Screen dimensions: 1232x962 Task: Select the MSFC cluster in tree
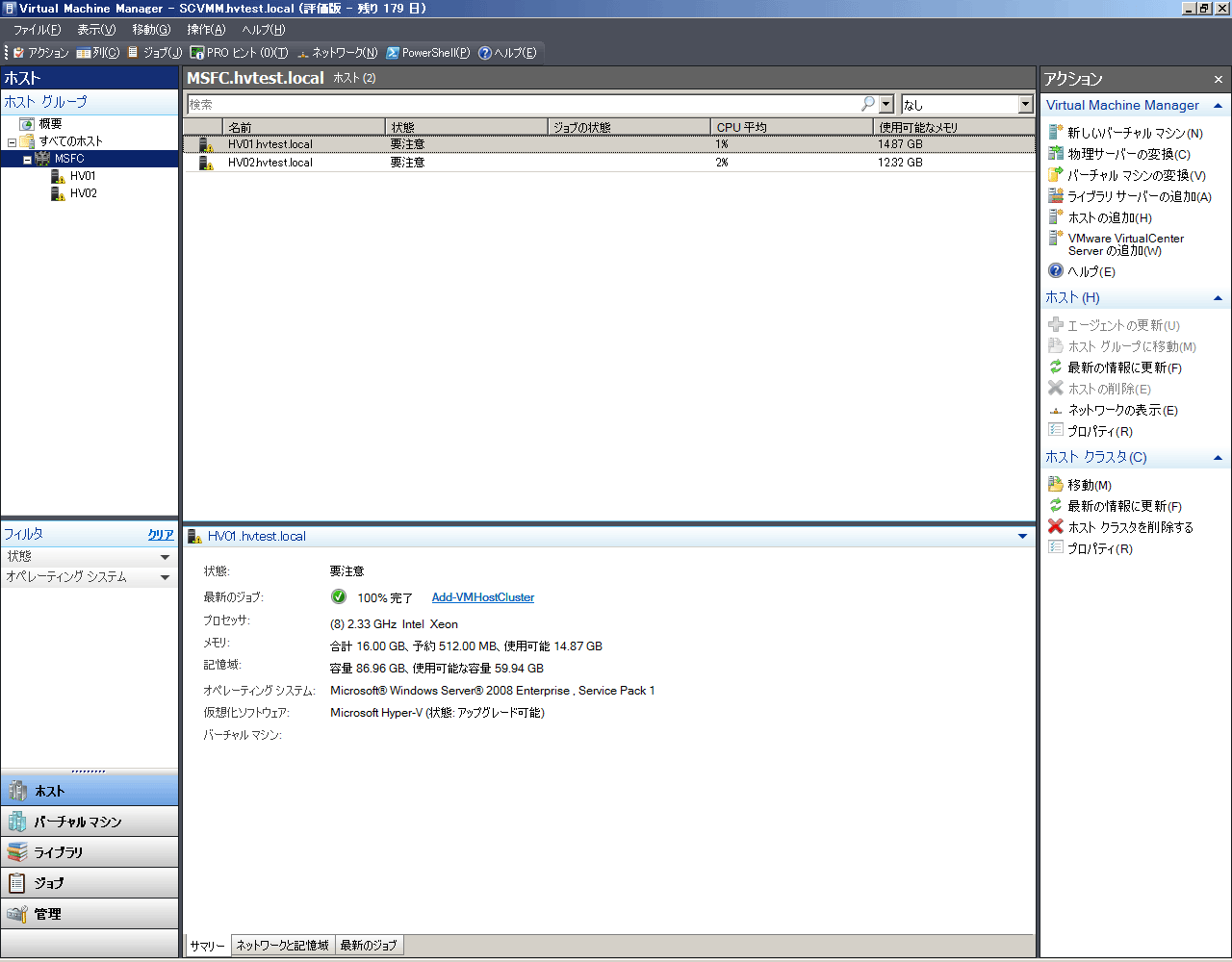pos(69,159)
